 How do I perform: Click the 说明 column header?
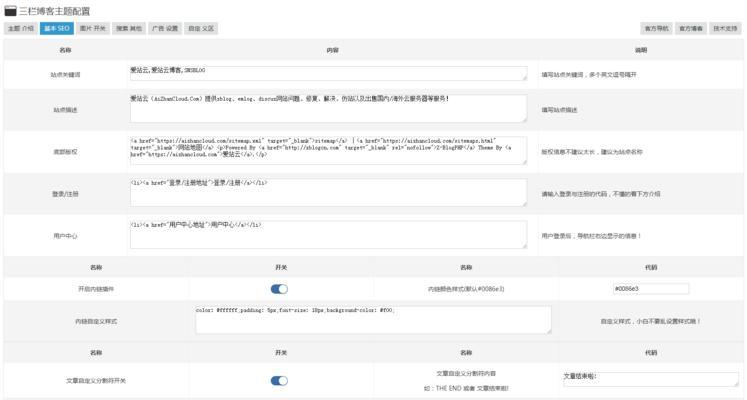point(641,50)
